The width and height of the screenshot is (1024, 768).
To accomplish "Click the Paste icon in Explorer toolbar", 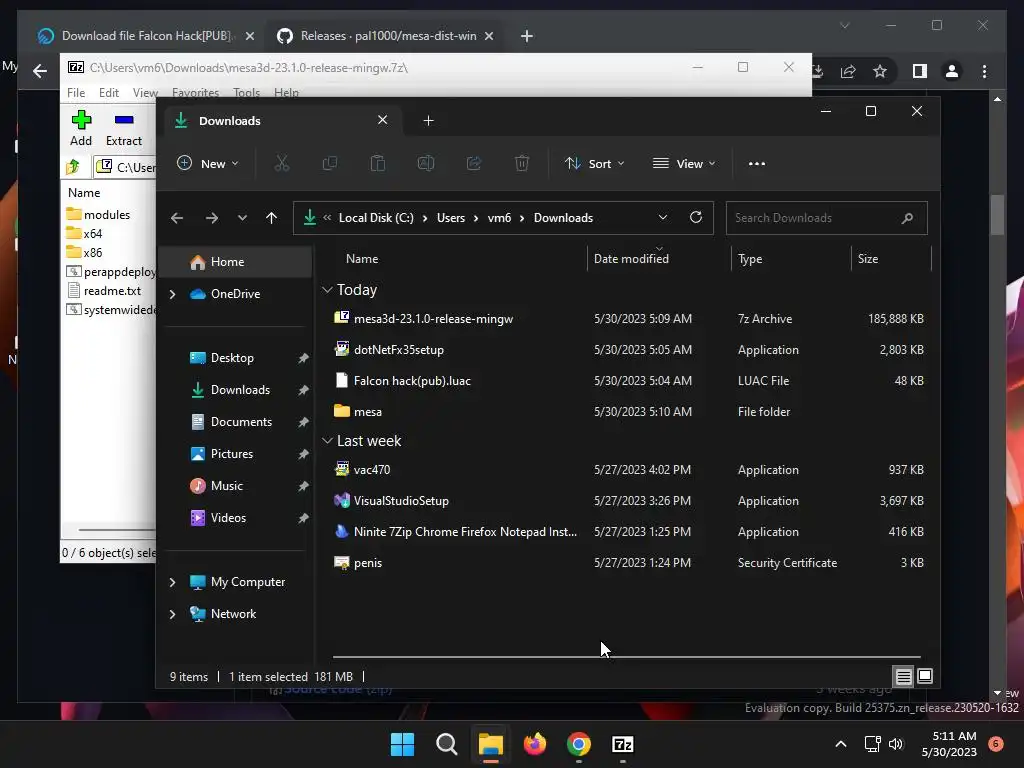I will click(x=377, y=163).
